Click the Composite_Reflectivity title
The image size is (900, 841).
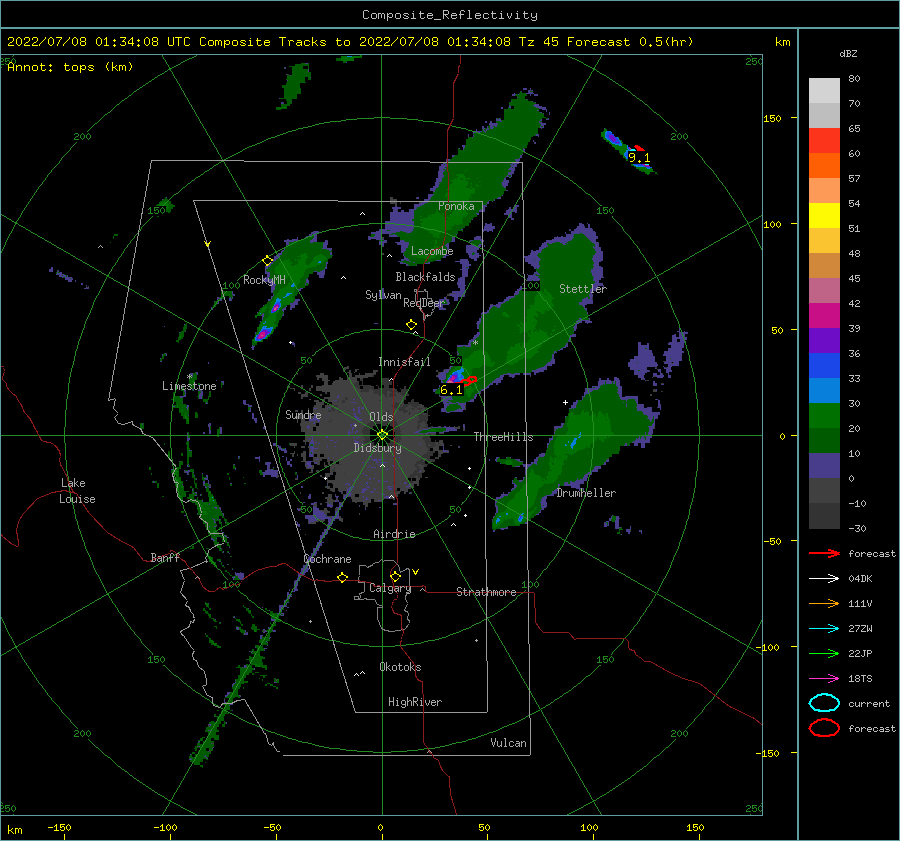pos(450,15)
